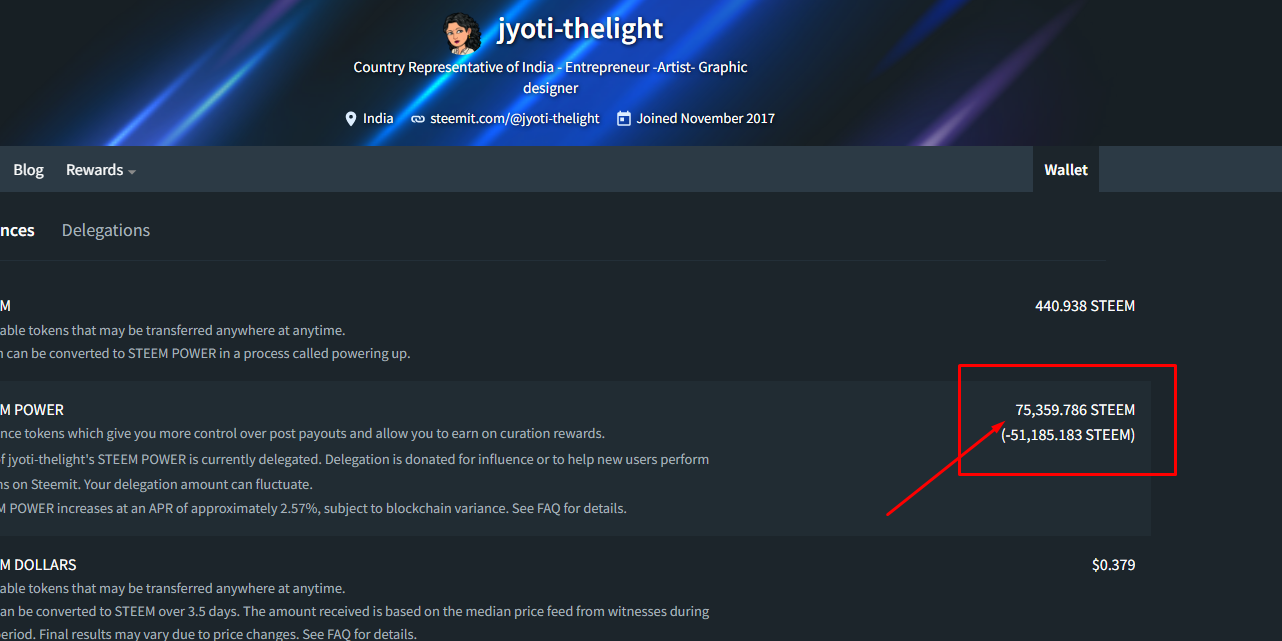
Task: Click the jyoti-thelight username heading
Action: [x=580, y=29]
